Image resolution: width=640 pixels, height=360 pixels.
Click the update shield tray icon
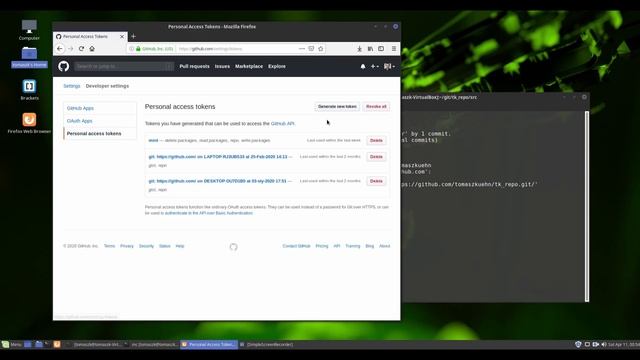(578, 344)
